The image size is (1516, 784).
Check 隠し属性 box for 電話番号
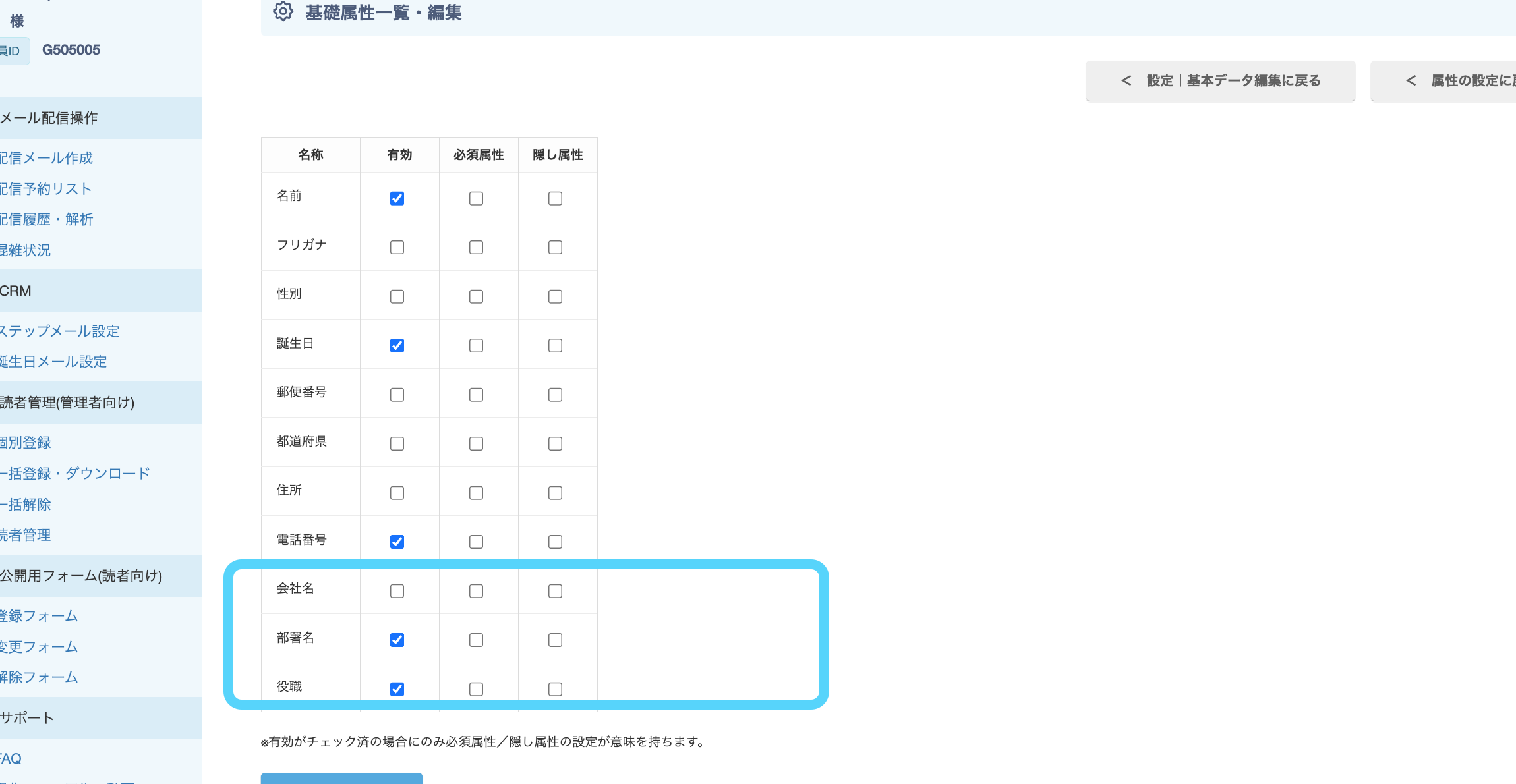(x=555, y=542)
